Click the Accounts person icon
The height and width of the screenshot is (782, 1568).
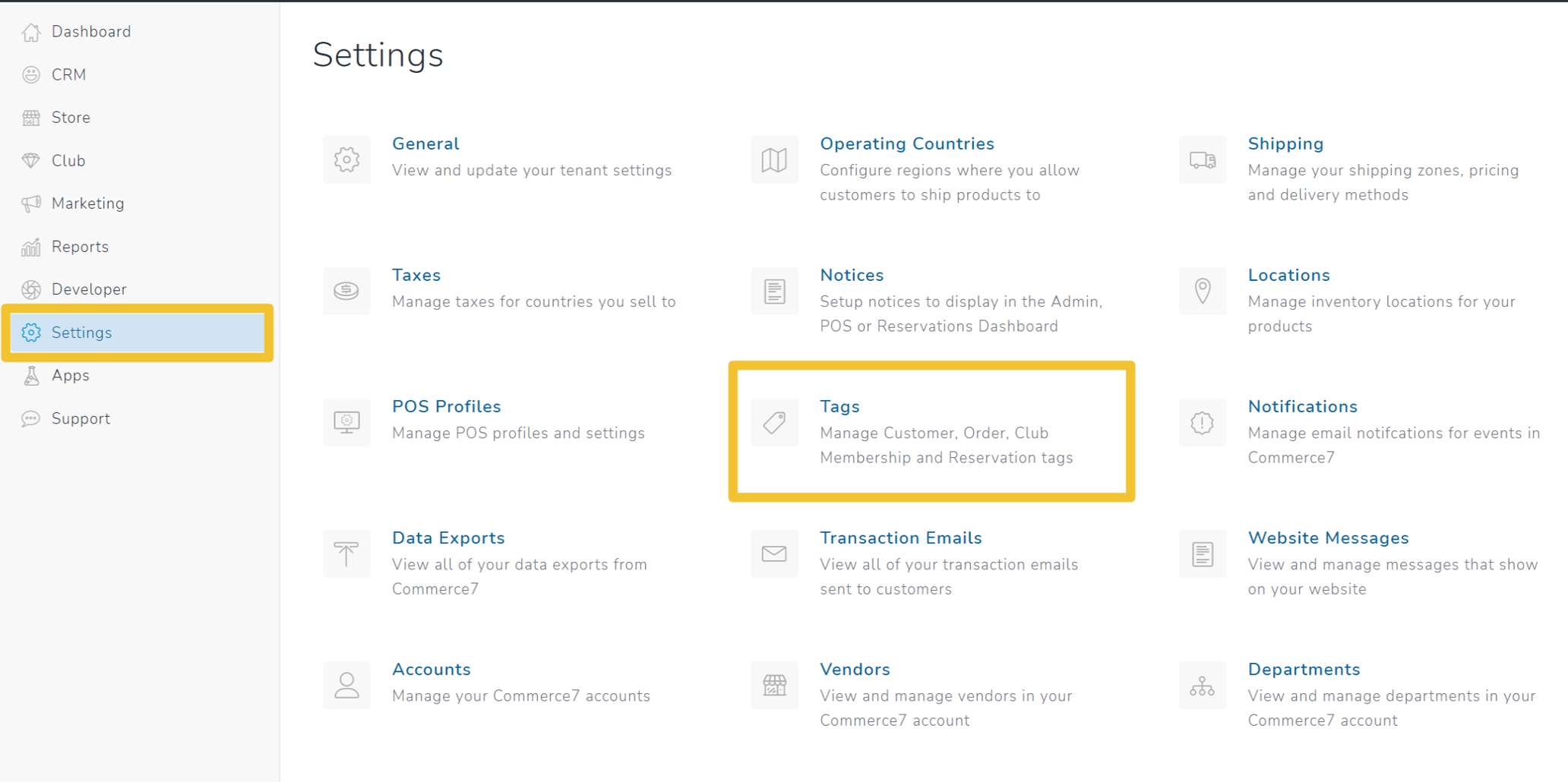(346, 685)
